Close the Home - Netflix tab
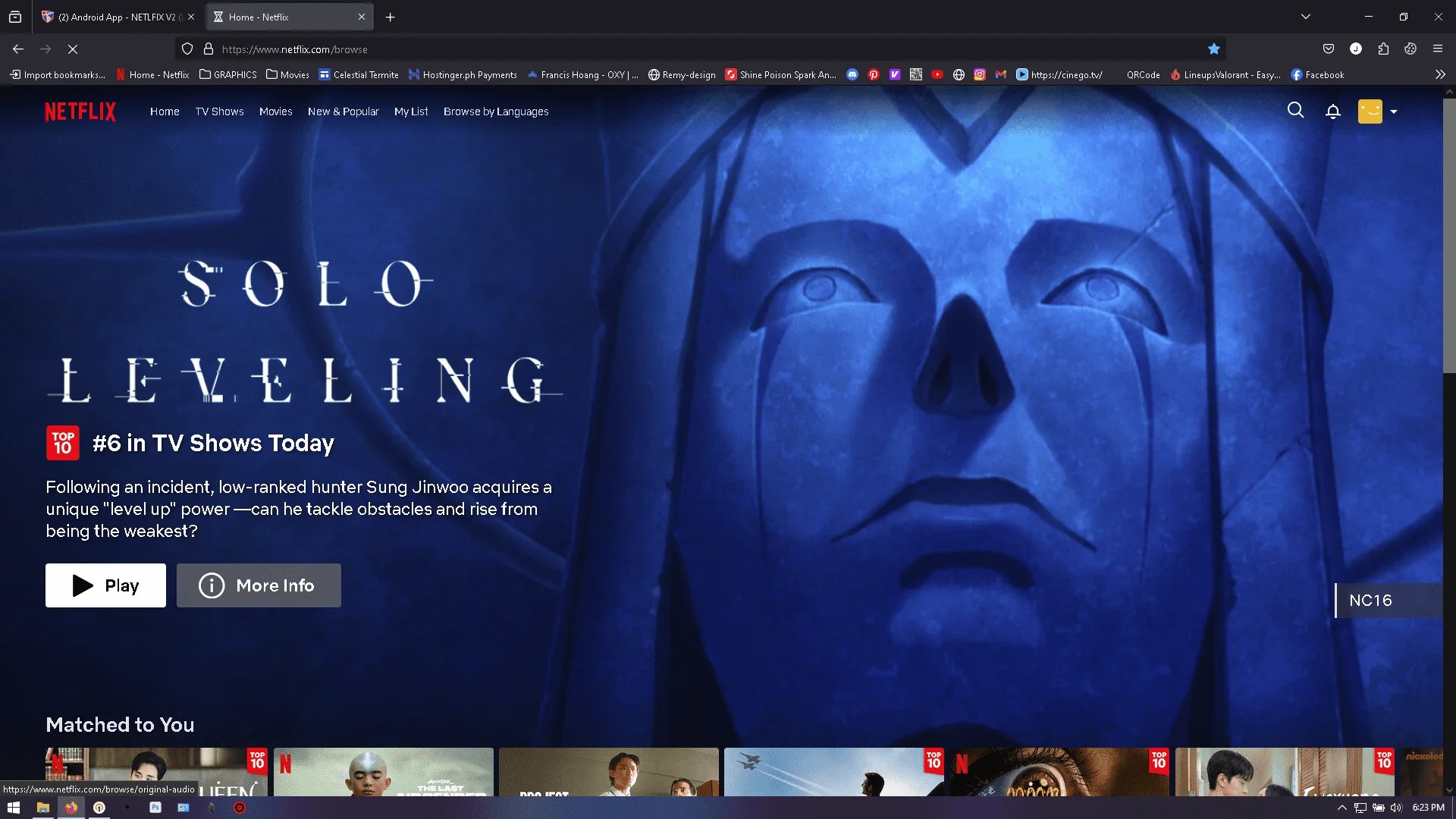This screenshot has height=819, width=1456. coord(362,17)
